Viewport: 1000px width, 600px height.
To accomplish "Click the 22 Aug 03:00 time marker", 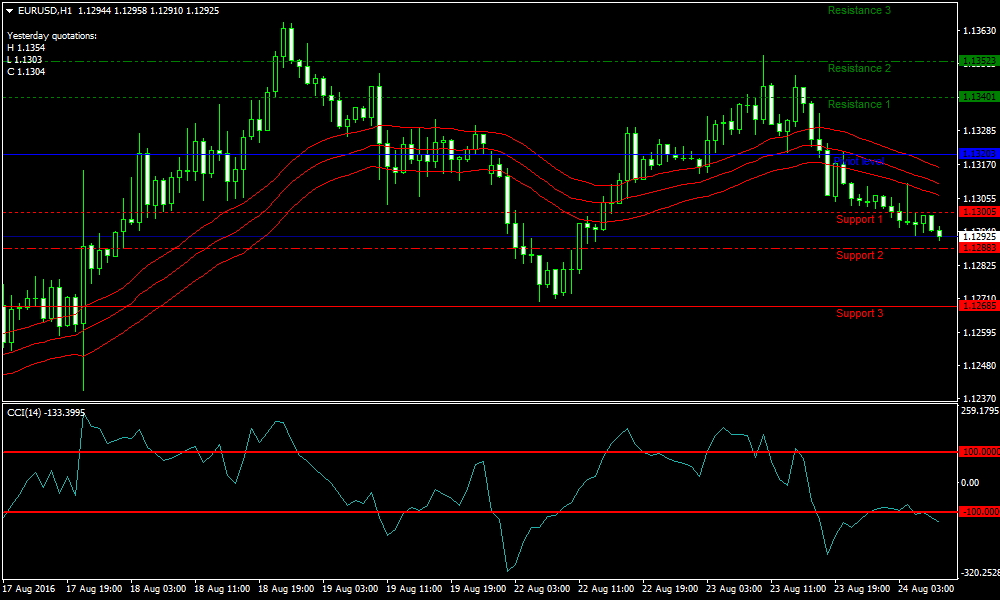I will tap(544, 589).
